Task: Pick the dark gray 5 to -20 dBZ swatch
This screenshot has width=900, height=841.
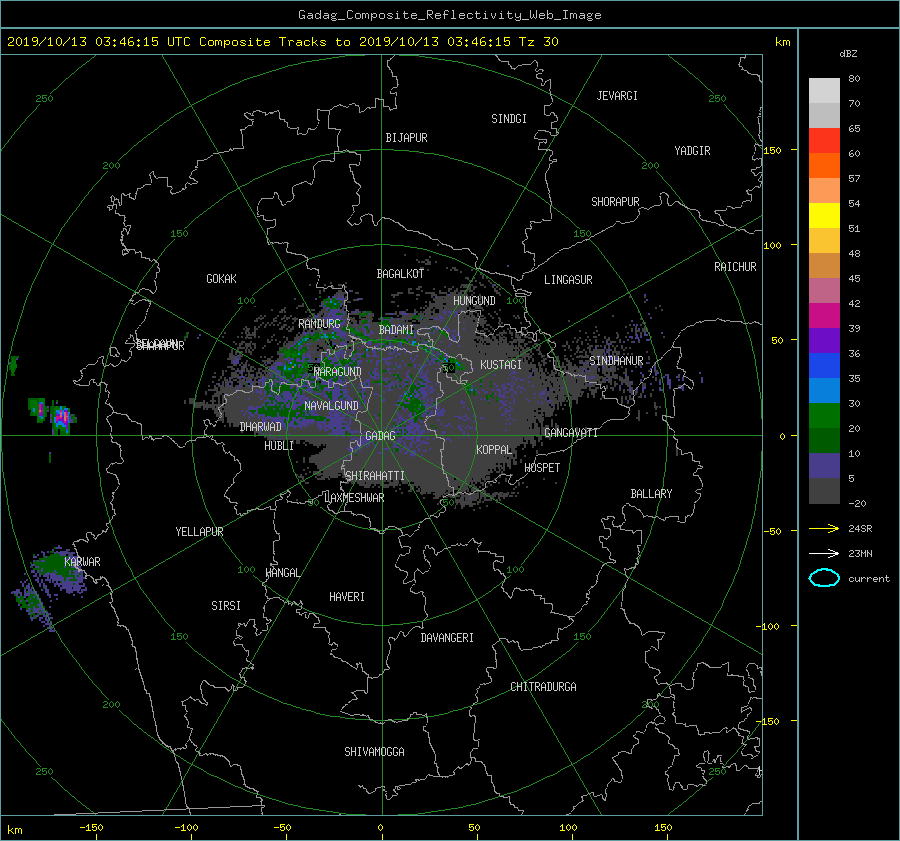Action: [824, 490]
